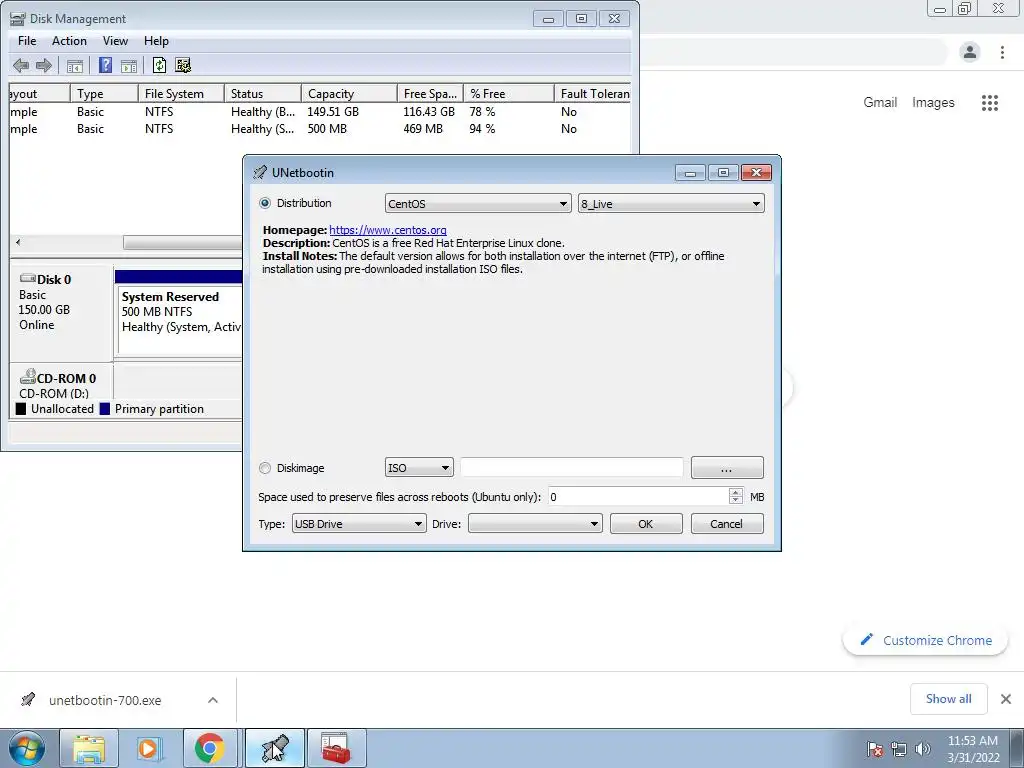Click Cancel in UNetbootin
The image size is (1024, 768).
point(727,524)
